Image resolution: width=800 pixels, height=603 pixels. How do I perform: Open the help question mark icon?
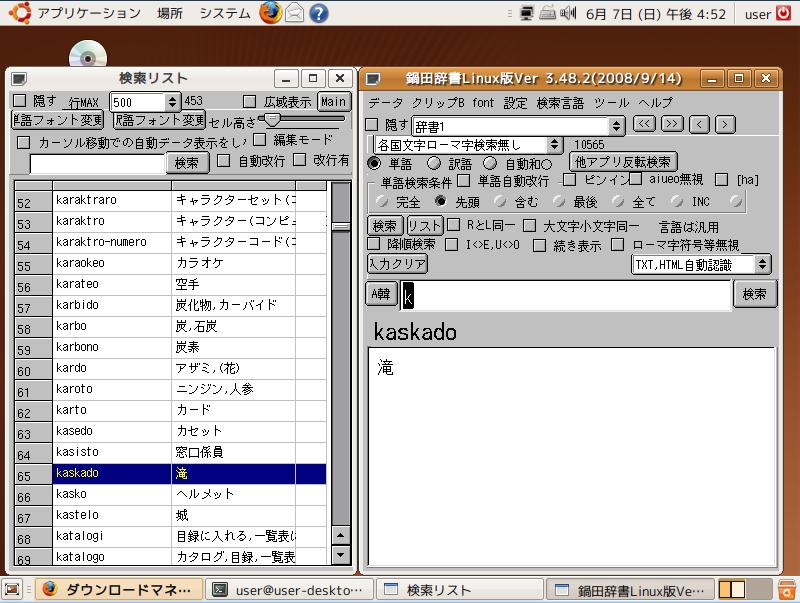(319, 13)
